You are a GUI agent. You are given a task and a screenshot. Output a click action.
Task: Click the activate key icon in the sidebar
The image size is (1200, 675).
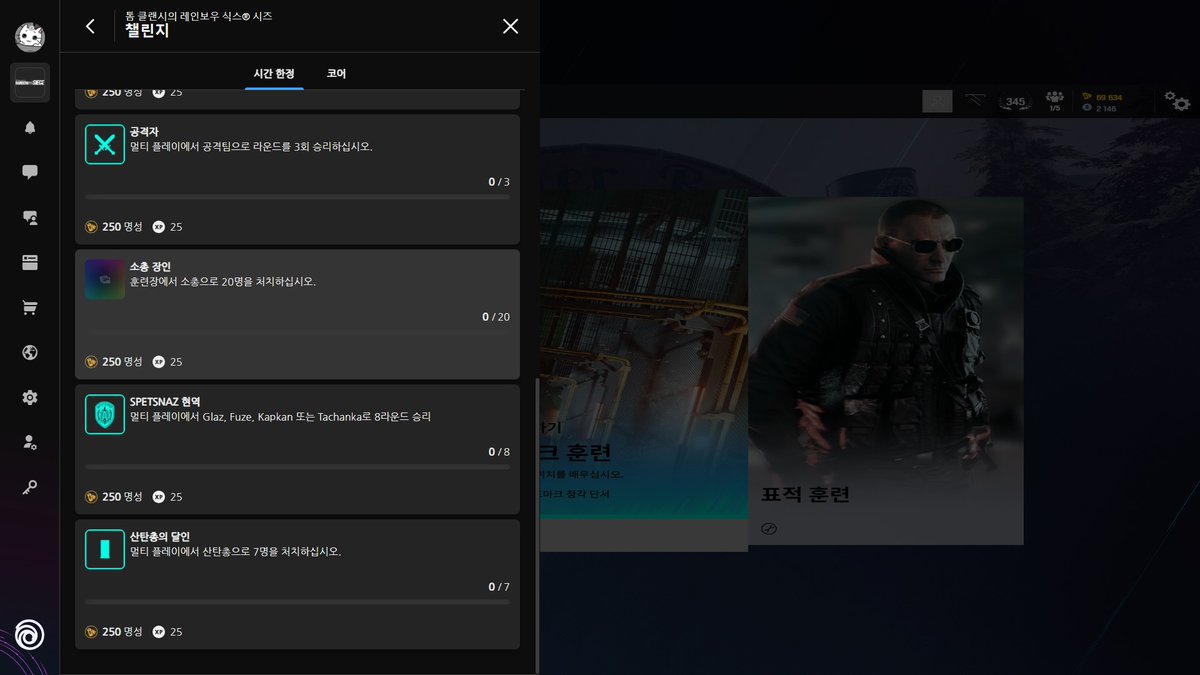[x=30, y=487]
